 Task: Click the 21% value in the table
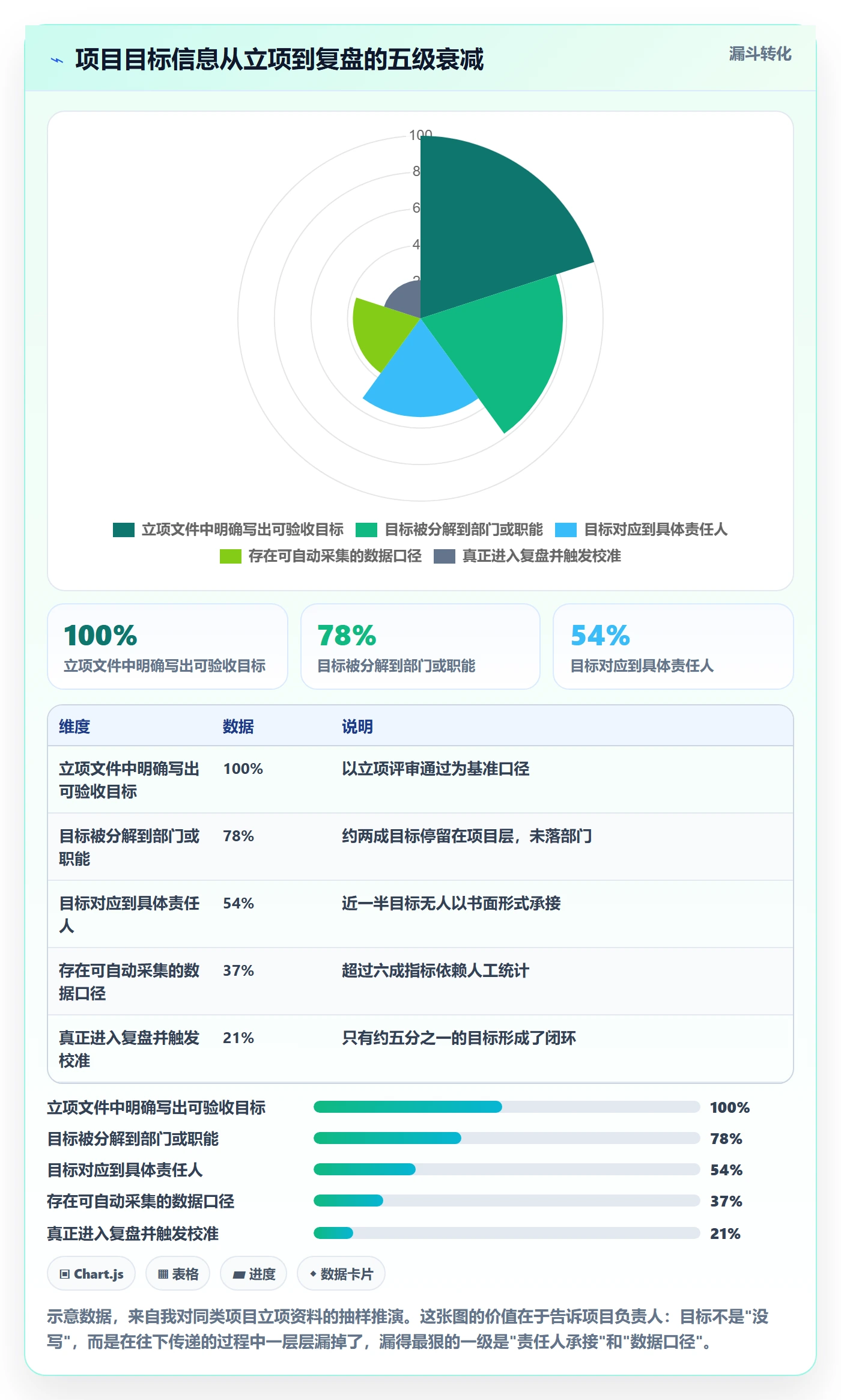[238, 1038]
